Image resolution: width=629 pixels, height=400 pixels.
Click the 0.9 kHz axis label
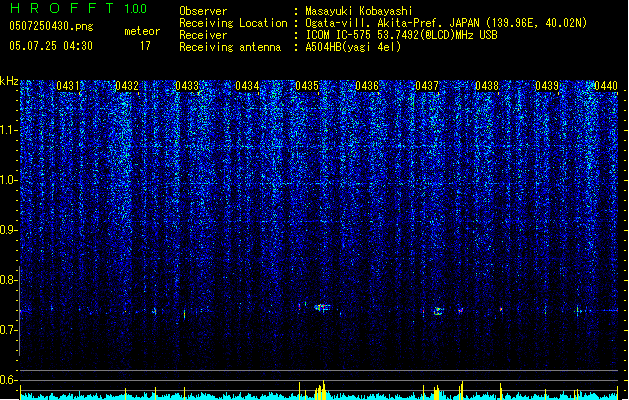(x=8, y=230)
